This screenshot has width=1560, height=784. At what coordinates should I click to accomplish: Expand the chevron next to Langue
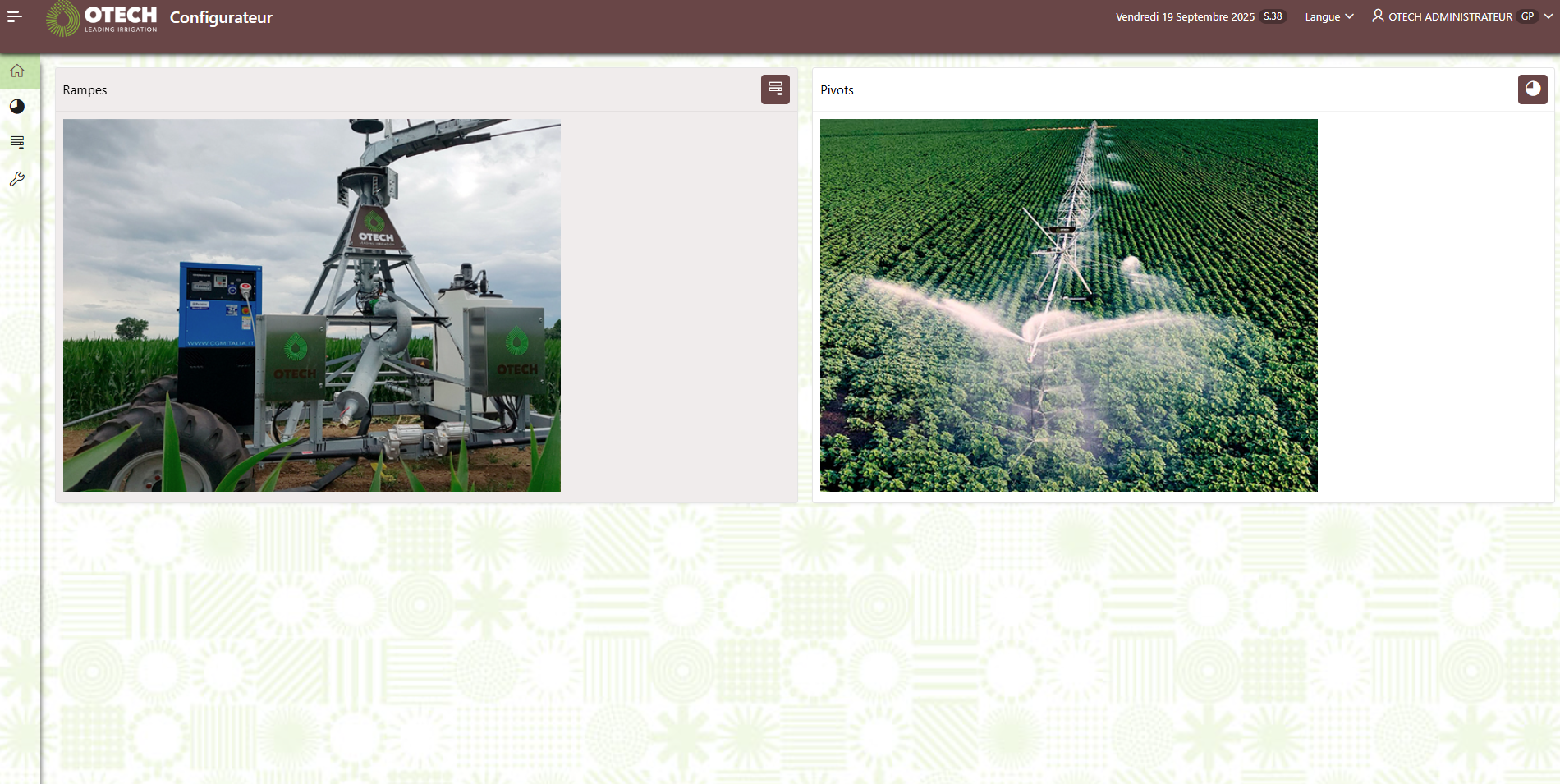click(1349, 16)
